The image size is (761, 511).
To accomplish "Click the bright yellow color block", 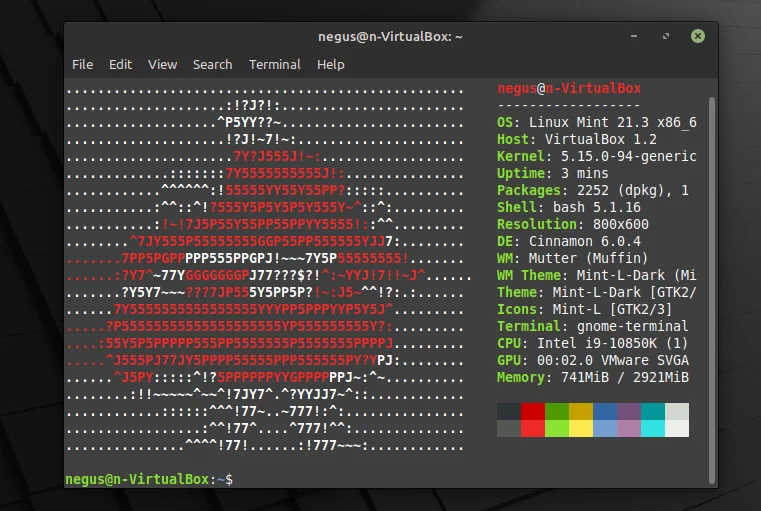I will [580, 428].
